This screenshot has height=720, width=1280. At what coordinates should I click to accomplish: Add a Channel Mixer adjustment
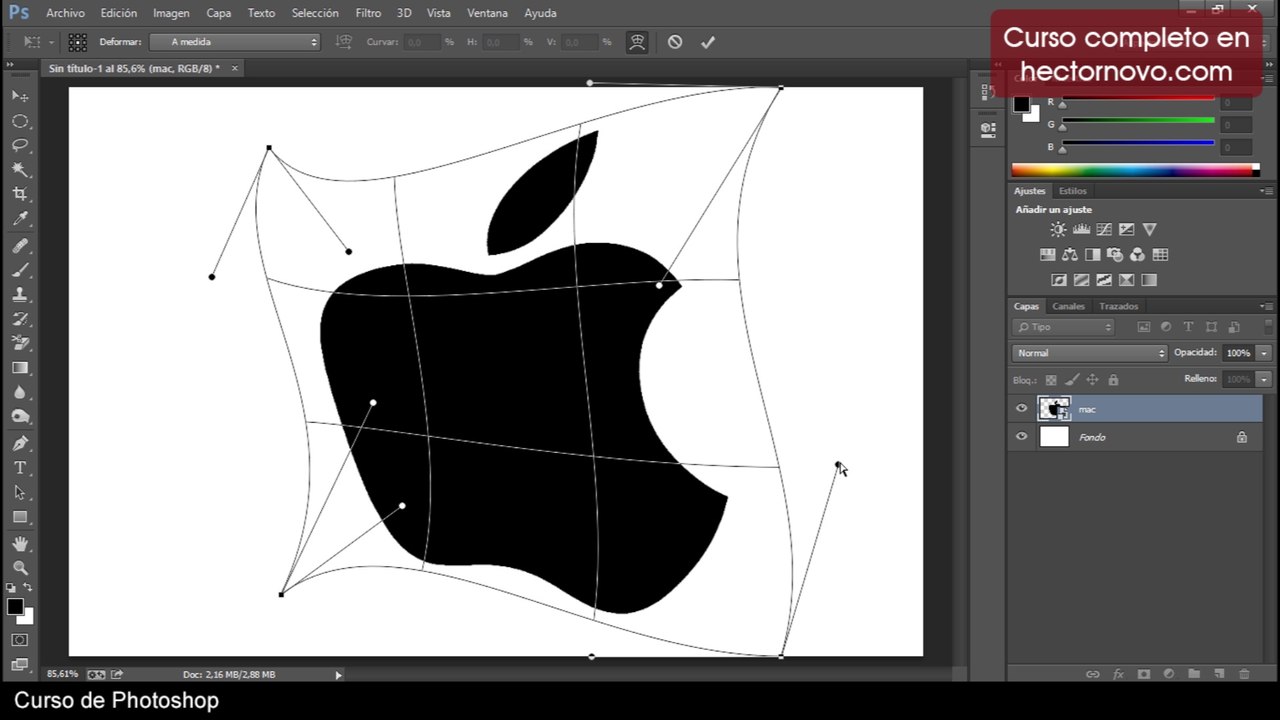pos(1137,255)
